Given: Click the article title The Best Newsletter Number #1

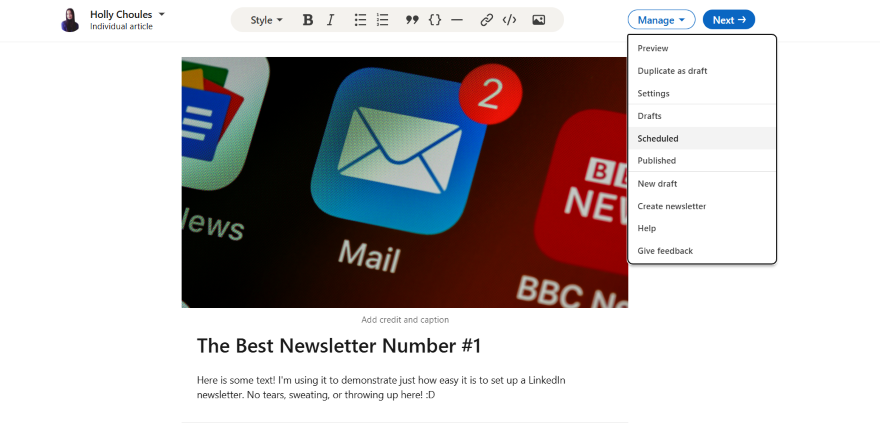Looking at the screenshot, I should click(x=339, y=346).
